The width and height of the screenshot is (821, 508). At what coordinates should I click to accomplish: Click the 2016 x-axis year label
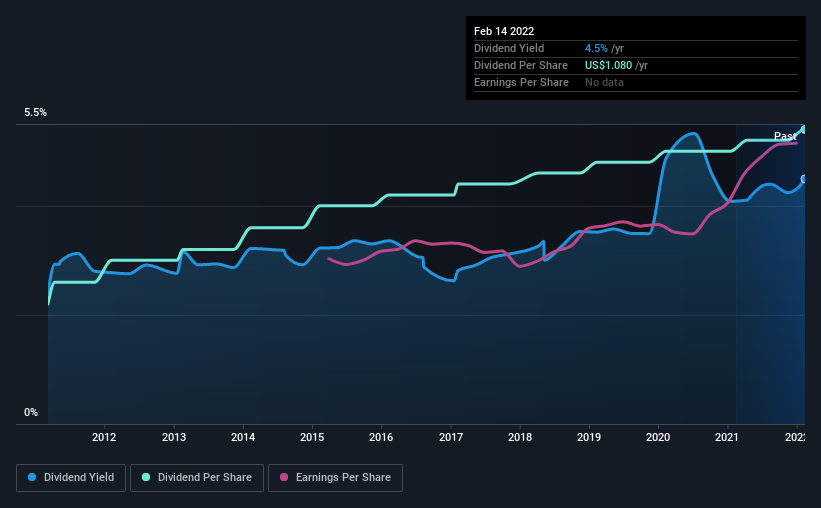(x=381, y=437)
